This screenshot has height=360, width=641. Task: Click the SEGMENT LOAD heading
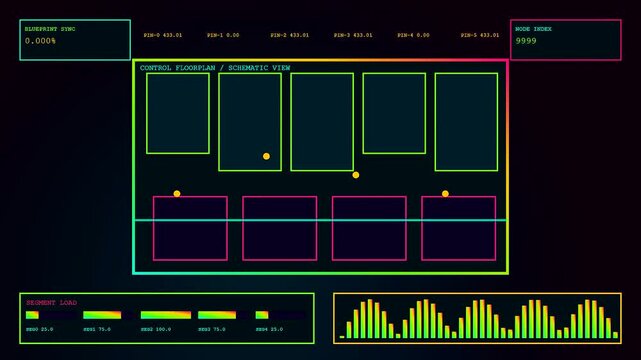click(52, 303)
